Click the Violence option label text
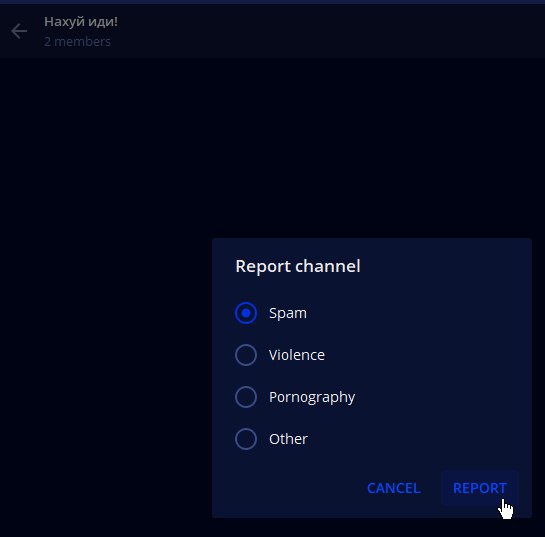Screen dimensions: 545x537 297,355
